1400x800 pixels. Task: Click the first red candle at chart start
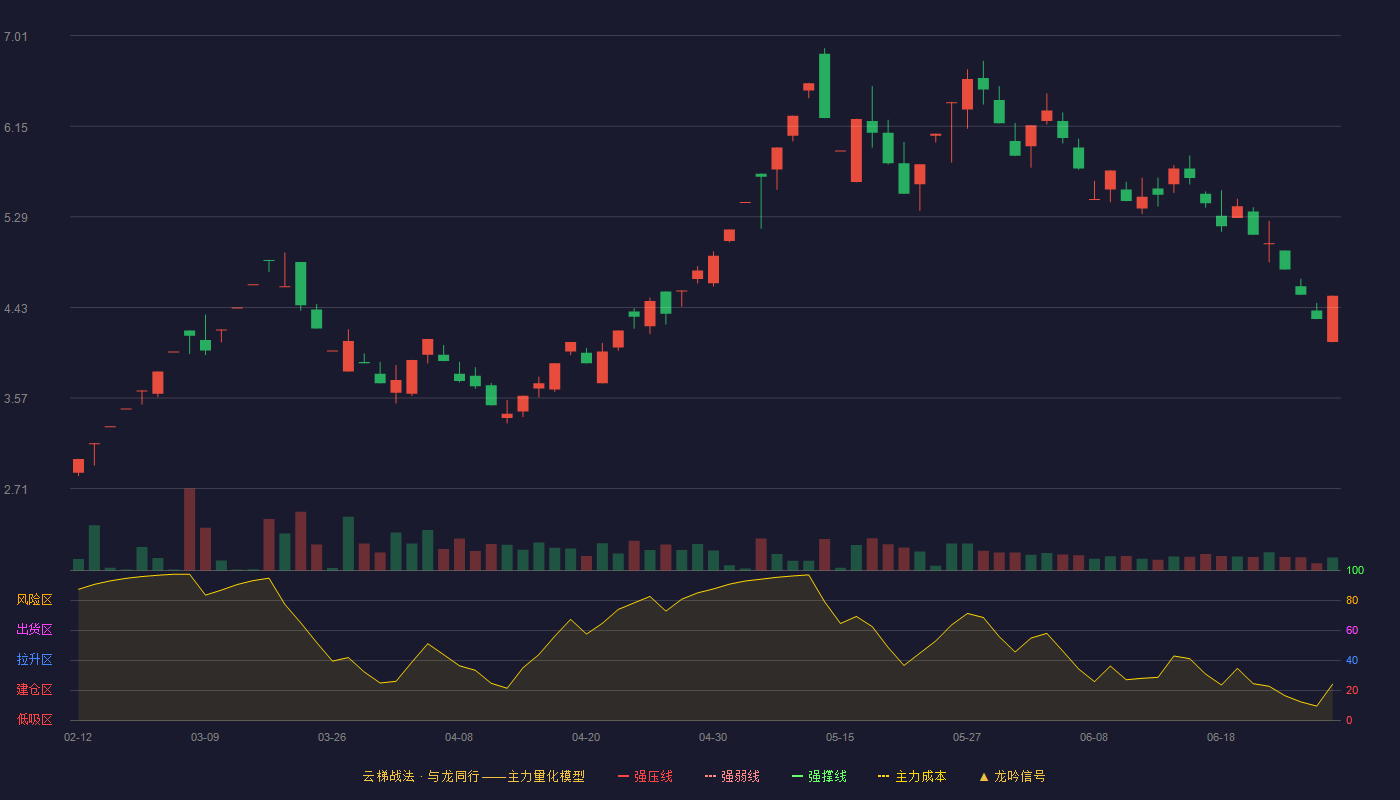pos(78,466)
